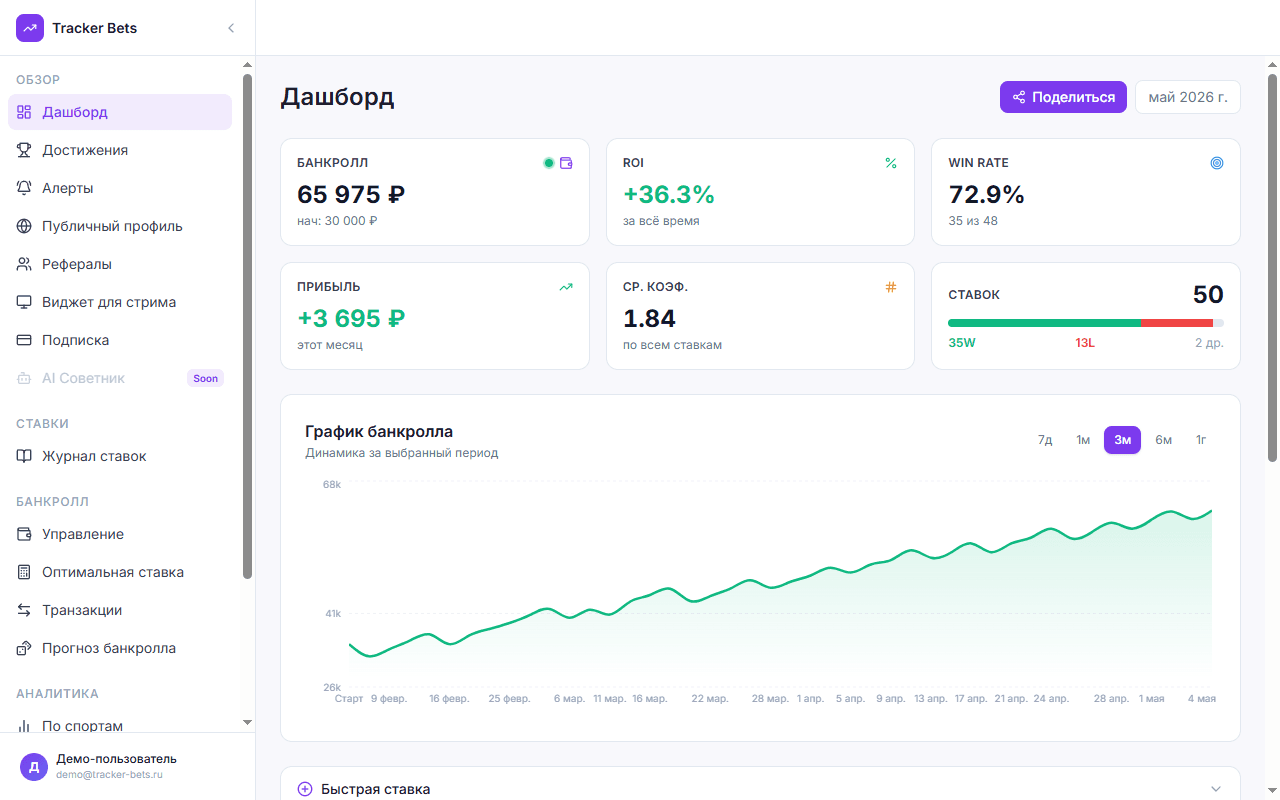Click the hash icon in Ср. коэф. card
This screenshot has height=800, width=1280.
pyautogui.click(x=891, y=287)
